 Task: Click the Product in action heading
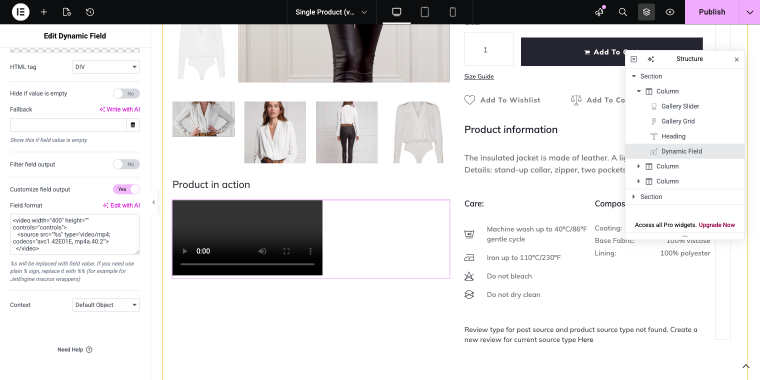coord(211,185)
